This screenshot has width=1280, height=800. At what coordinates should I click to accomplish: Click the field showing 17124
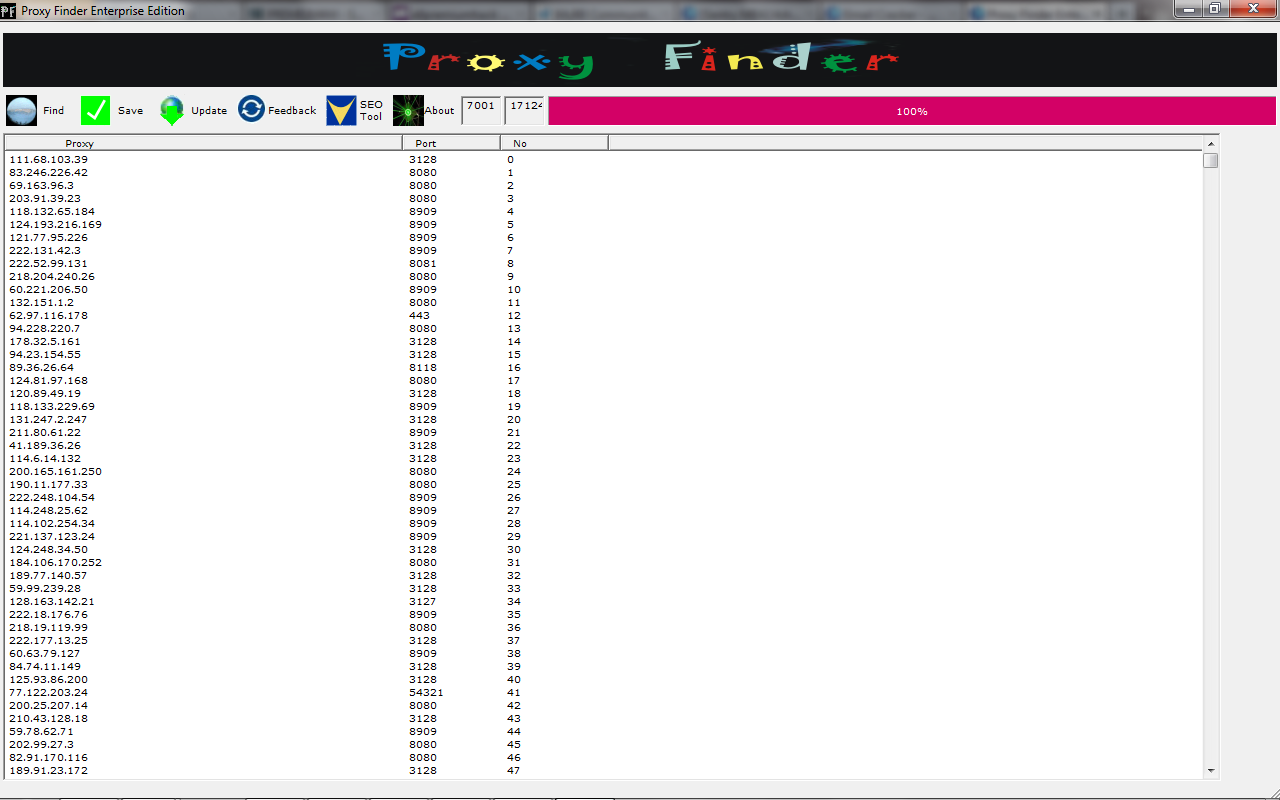pyautogui.click(x=525, y=110)
